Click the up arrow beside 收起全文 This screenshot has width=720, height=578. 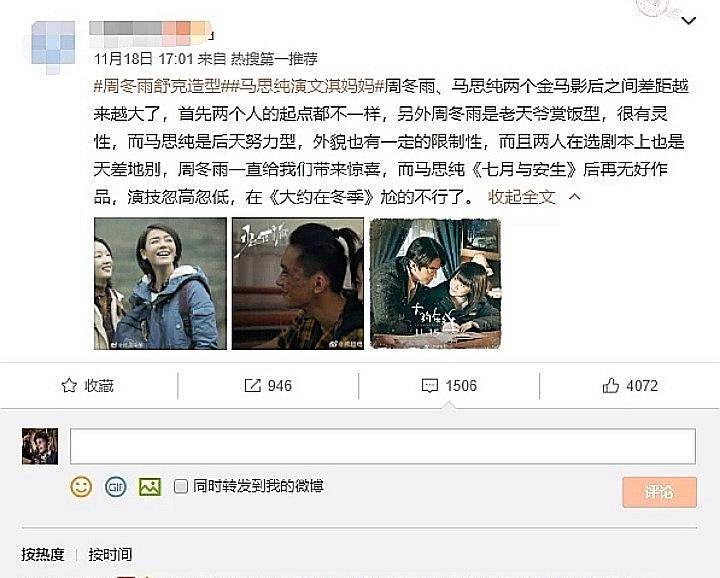click(574, 196)
